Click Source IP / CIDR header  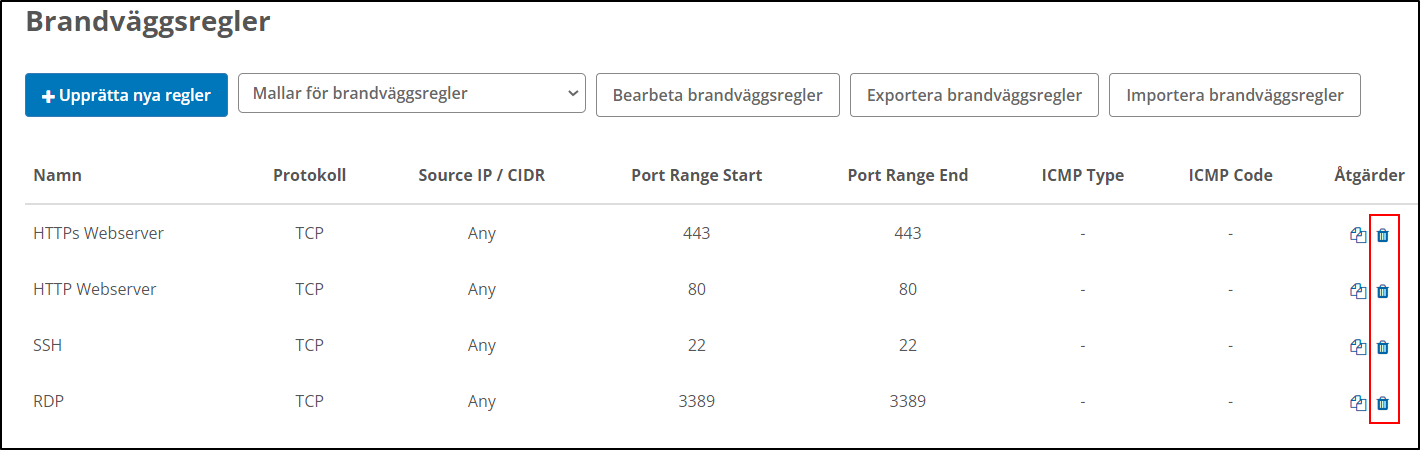pos(481,175)
